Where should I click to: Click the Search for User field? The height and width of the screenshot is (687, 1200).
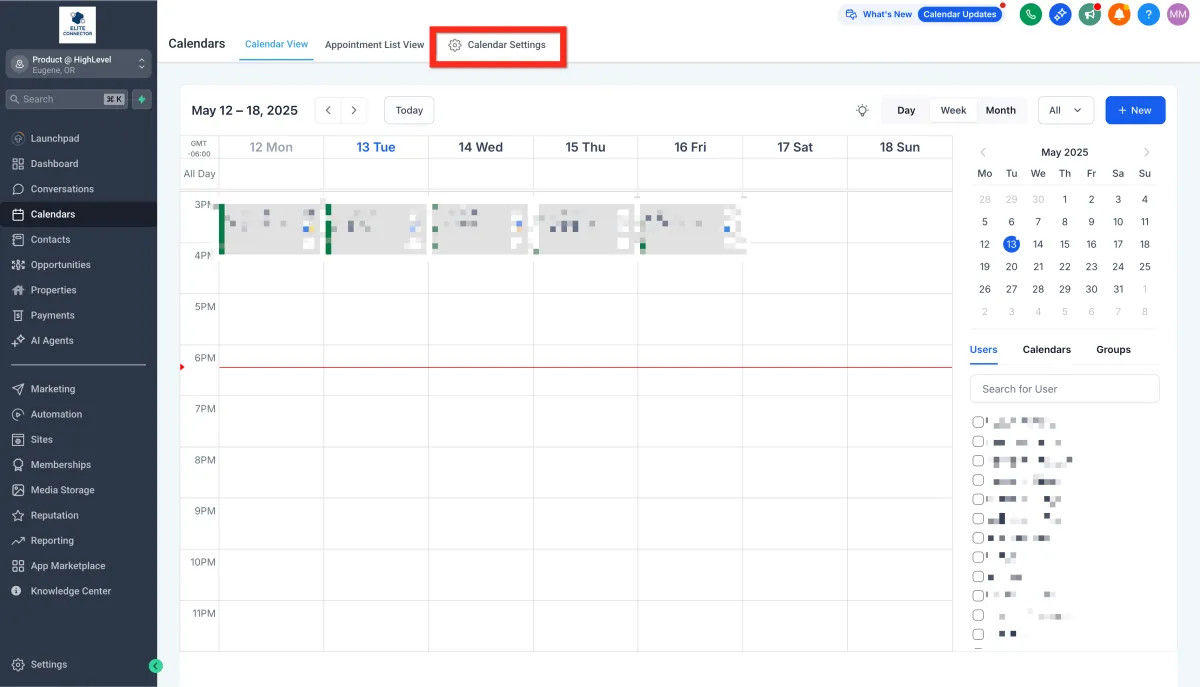pyautogui.click(x=1064, y=389)
